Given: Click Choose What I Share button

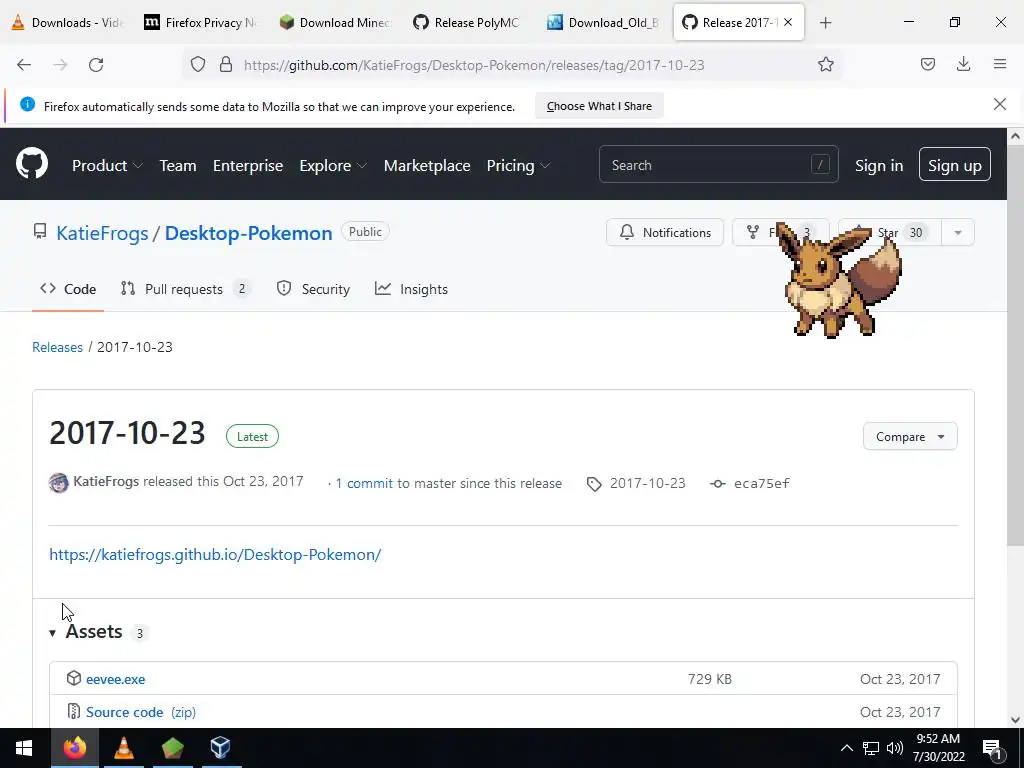Looking at the screenshot, I should click(x=599, y=106).
